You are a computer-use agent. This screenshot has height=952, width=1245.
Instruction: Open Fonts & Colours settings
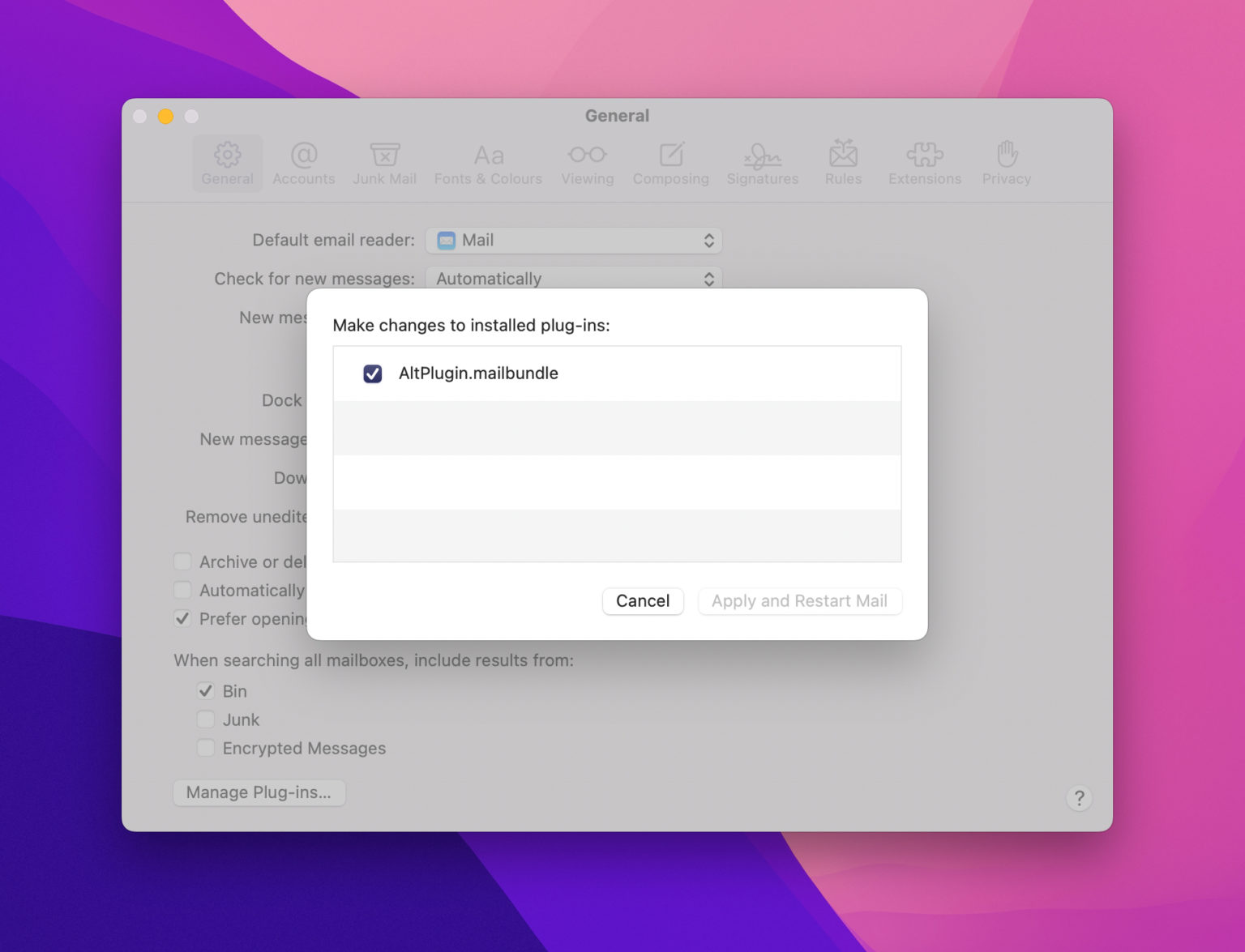coord(488,162)
